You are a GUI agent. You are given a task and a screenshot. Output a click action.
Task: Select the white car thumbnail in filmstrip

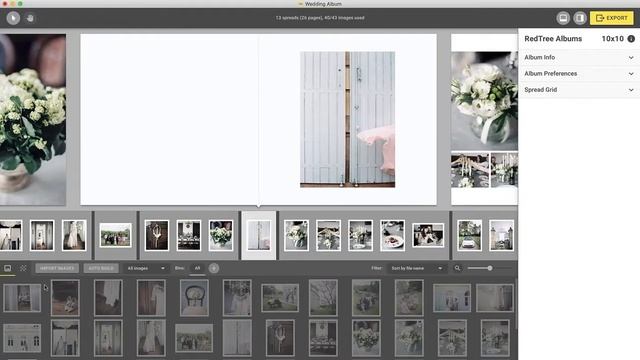(x=469, y=235)
